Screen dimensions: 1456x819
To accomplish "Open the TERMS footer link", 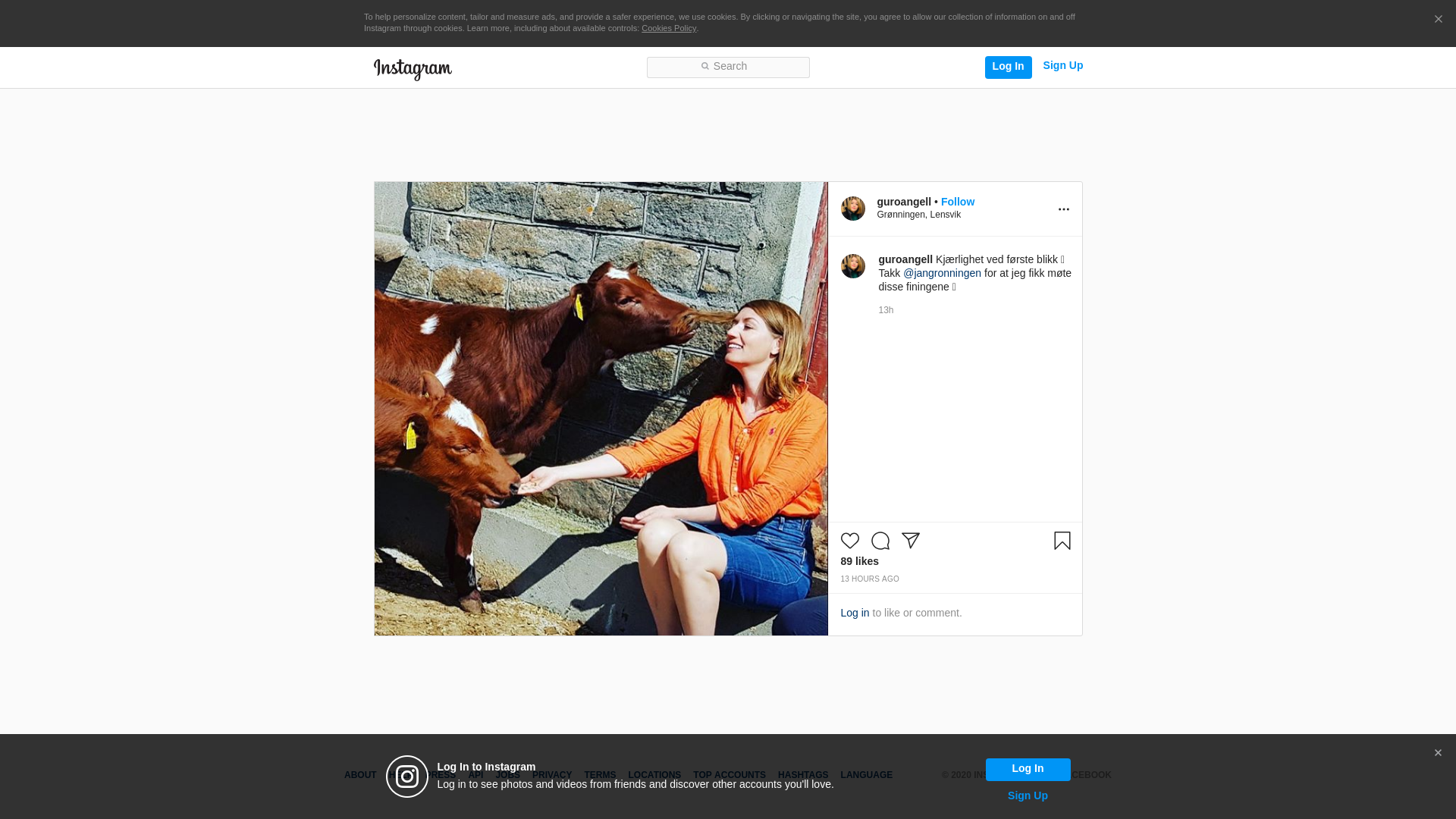I will (600, 775).
